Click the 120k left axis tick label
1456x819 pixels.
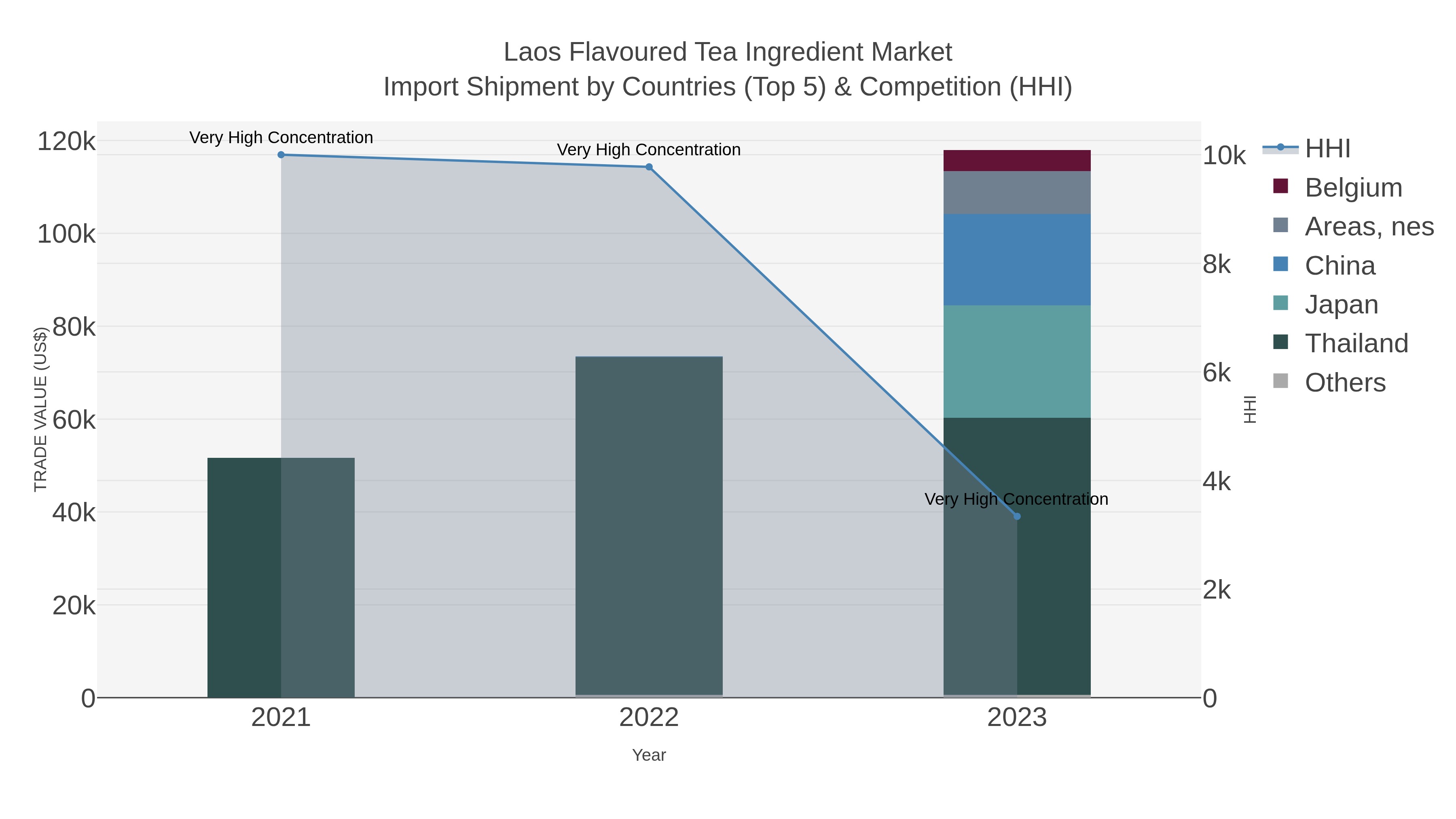click(x=66, y=141)
